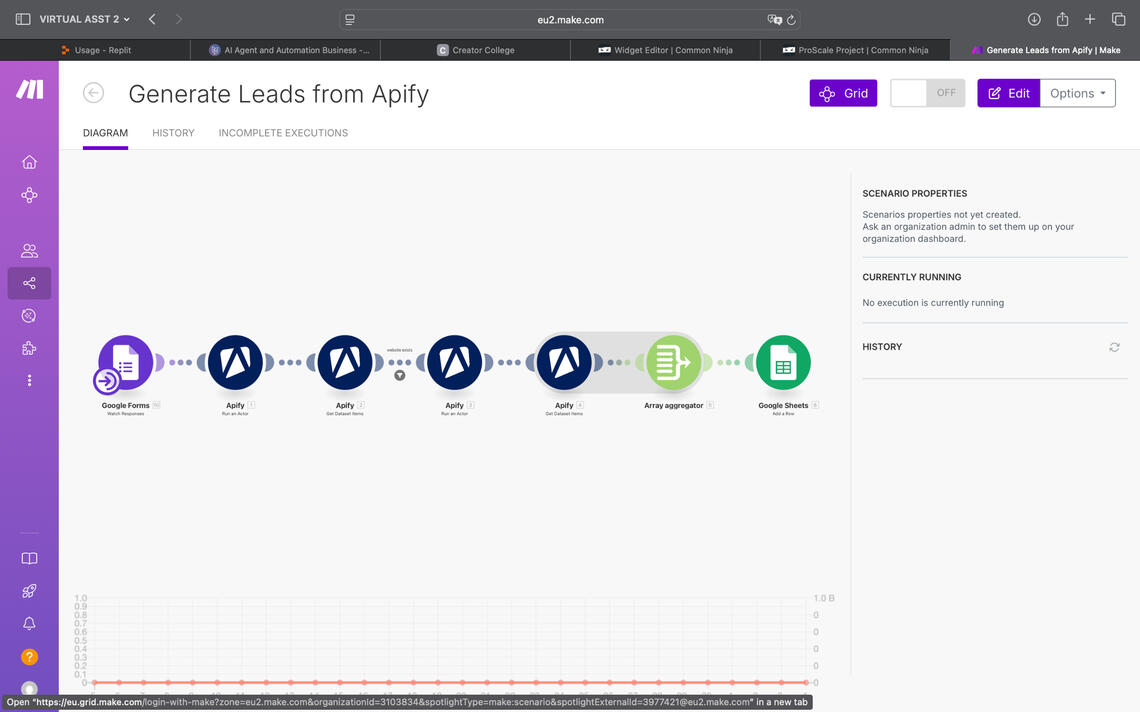Open a new tab with the plus icon
The image size is (1140, 712).
(x=1090, y=19)
